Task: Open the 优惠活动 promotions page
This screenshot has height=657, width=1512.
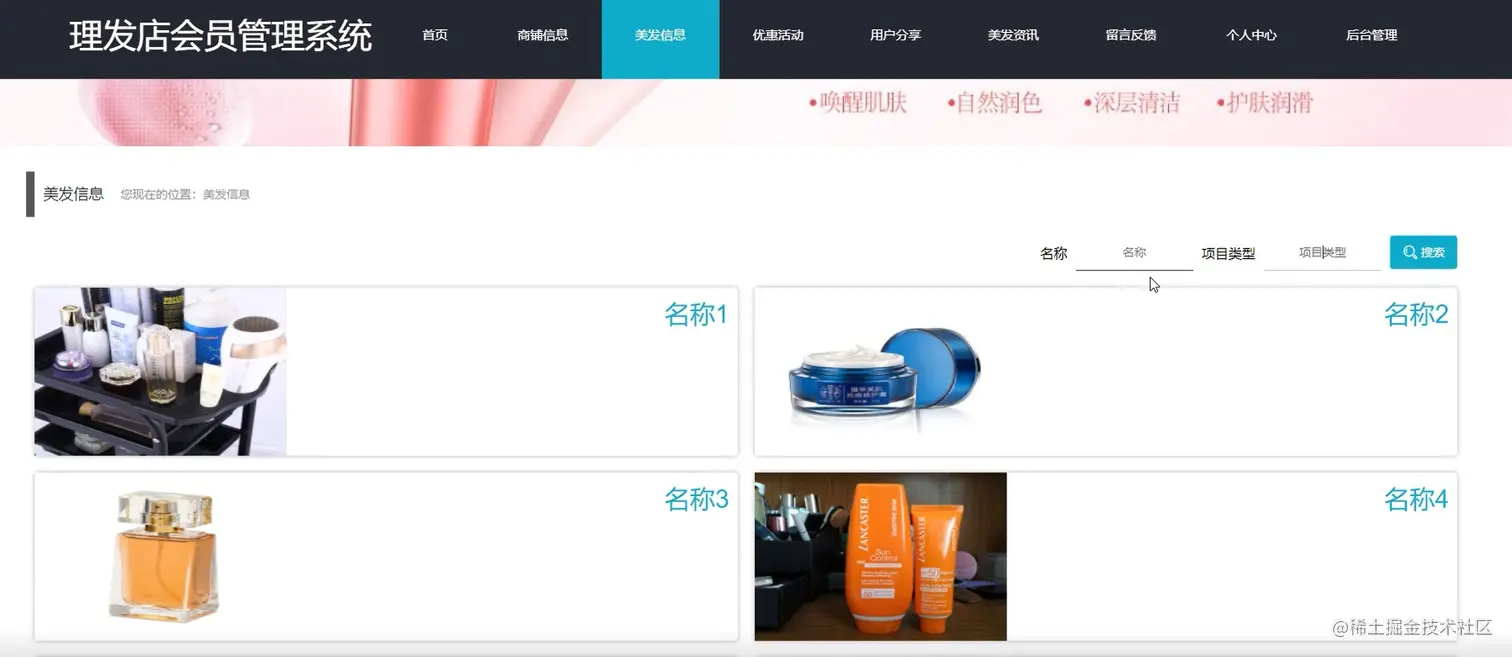Action: tap(777, 34)
